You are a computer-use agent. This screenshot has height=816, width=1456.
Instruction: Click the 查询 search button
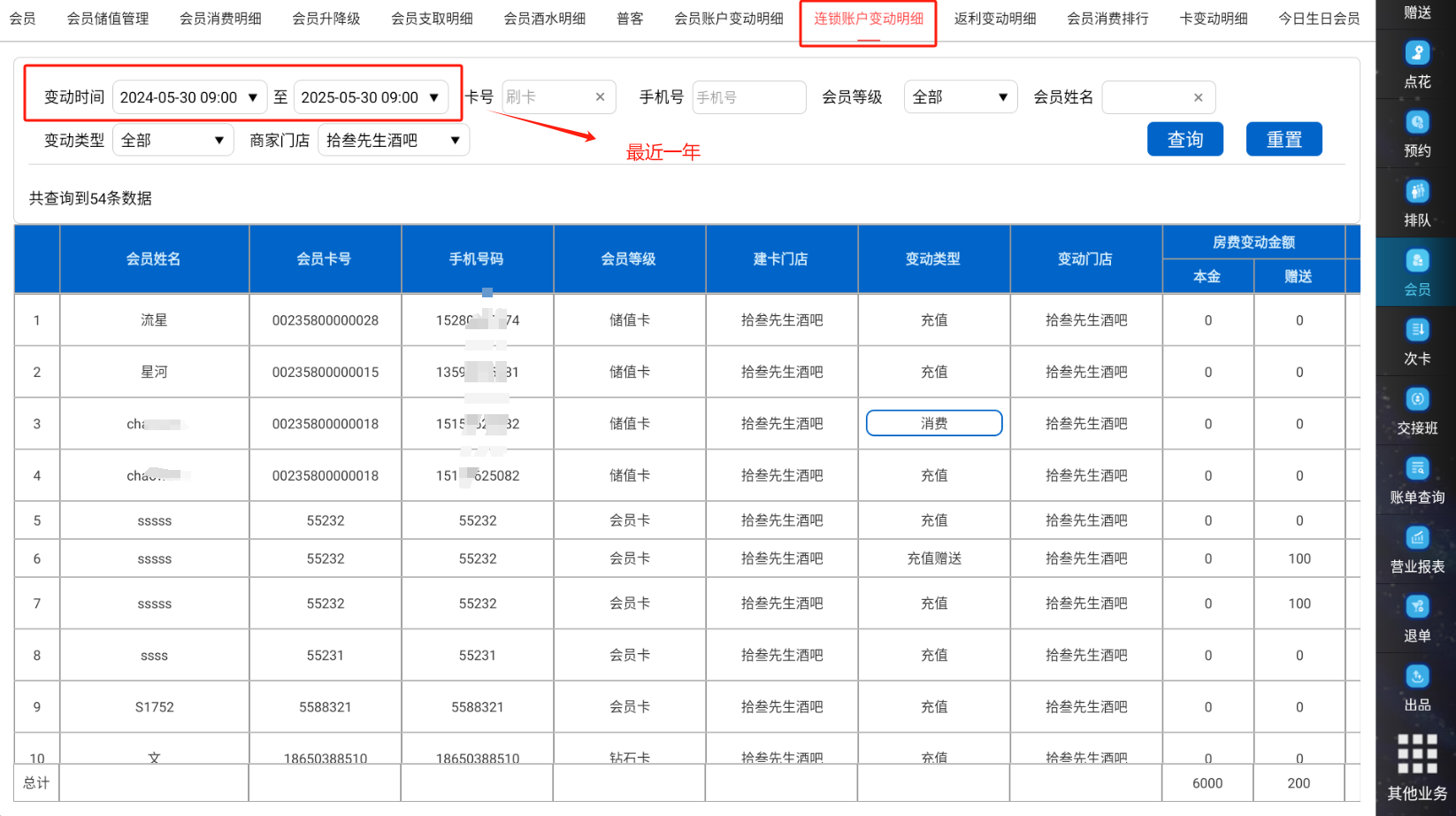click(1184, 139)
